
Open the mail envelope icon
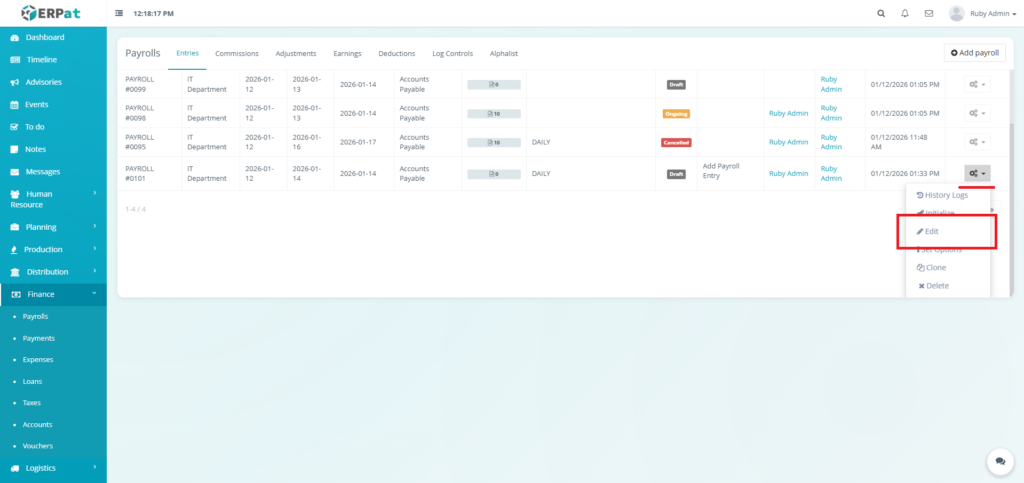[x=929, y=14]
